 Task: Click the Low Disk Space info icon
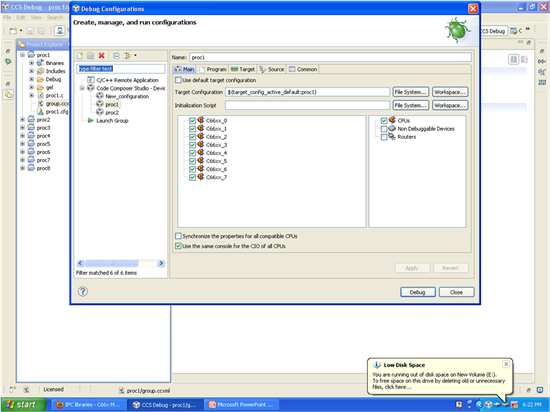click(376, 365)
